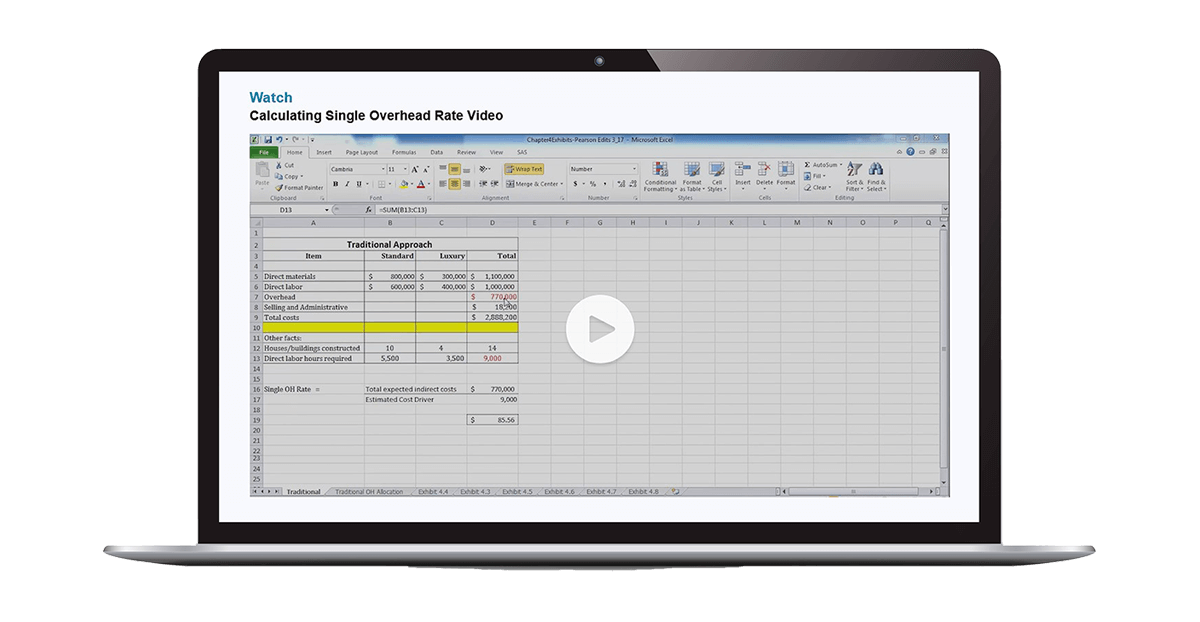Open the Number format dropdown
This screenshot has height=622, width=1200.
tap(633, 169)
